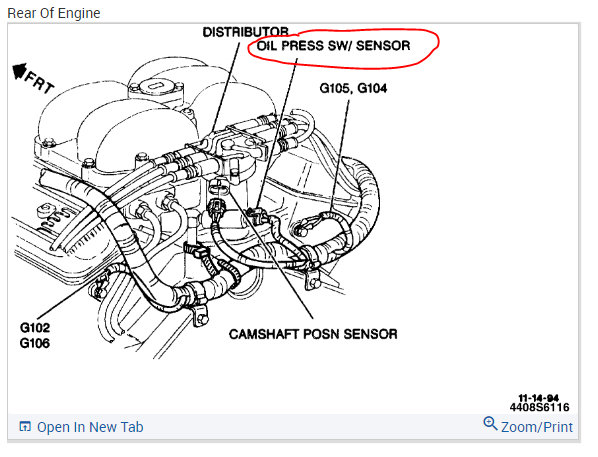598x457 pixels.
Task: Click the wiring harness clamp bracket at bottom
Action: (x=200, y=316)
